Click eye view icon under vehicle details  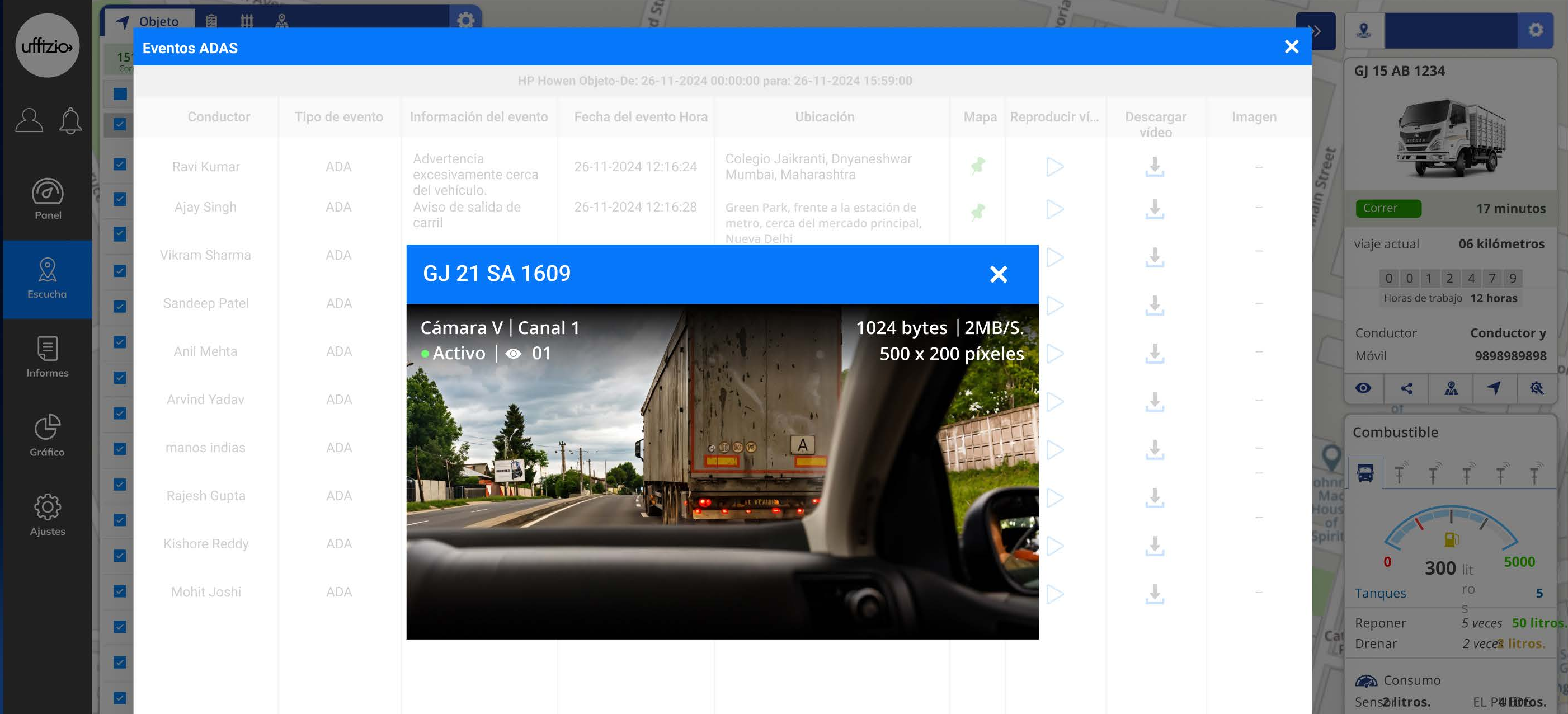1363,388
